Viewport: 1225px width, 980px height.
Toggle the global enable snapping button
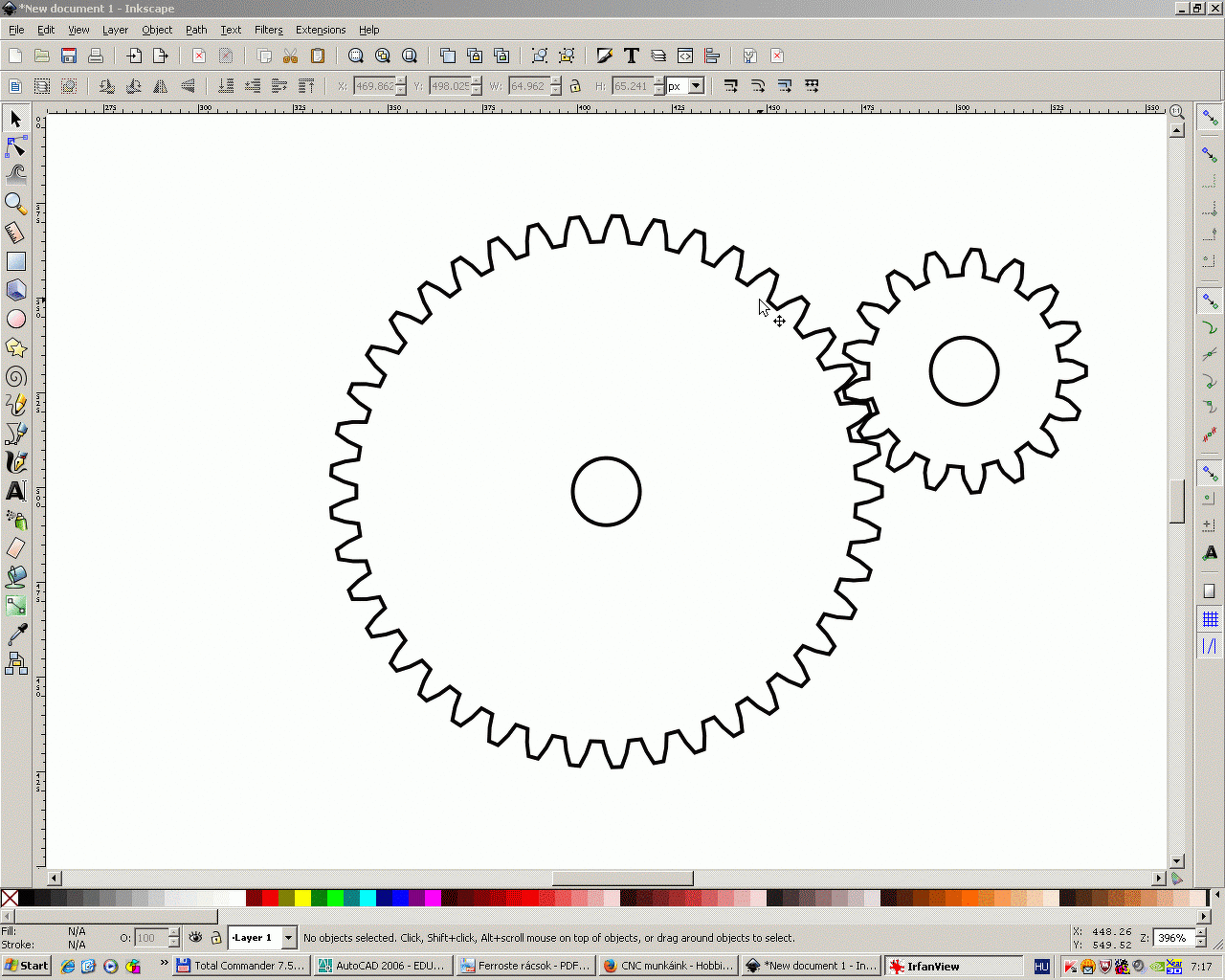(x=1210, y=119)
